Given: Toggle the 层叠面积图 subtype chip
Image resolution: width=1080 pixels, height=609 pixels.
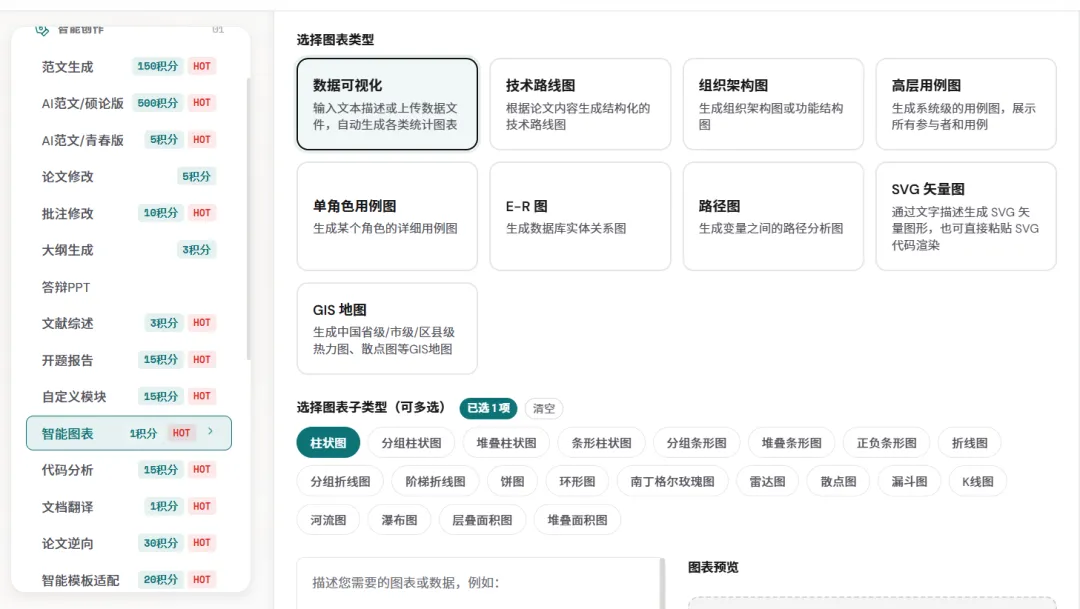Looking at the screenshot, I should pyautogui.click(x=482, y=520).
